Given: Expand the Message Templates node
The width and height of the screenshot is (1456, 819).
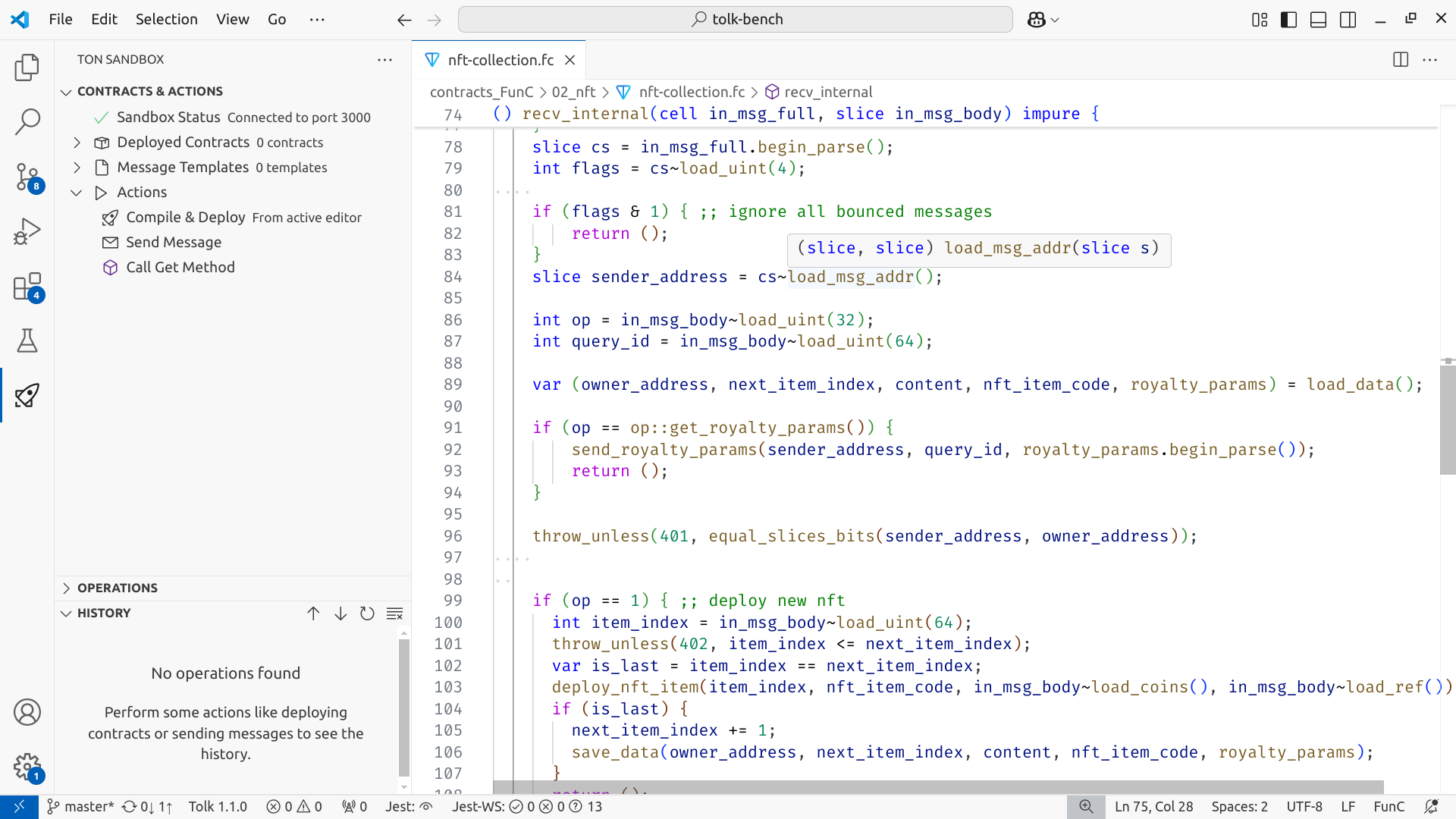Looking at the screenshot, I should click(x=77, y=168).
